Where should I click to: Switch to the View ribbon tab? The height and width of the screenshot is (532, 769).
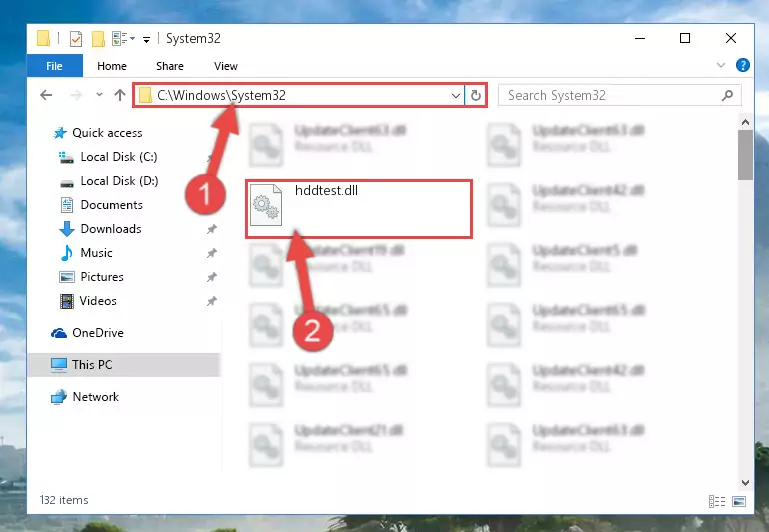click(226, 66)
